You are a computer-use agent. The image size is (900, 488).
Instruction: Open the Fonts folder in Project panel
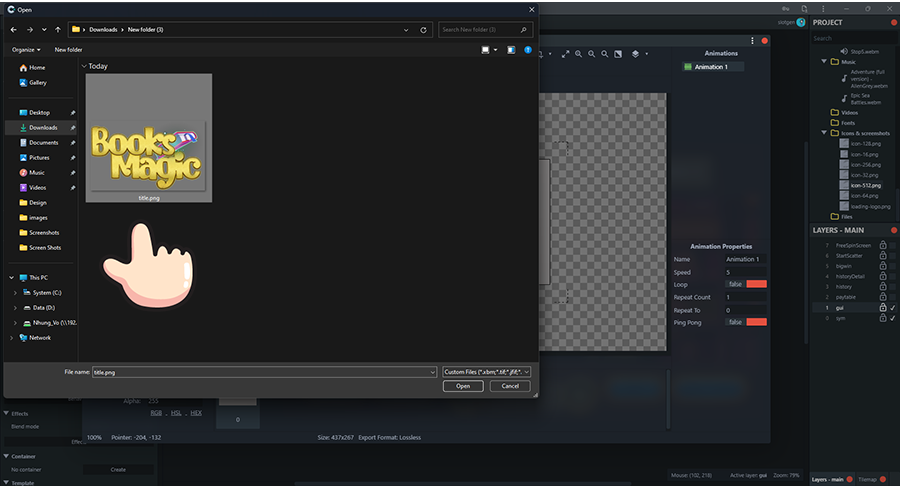[x=843, y=123]
